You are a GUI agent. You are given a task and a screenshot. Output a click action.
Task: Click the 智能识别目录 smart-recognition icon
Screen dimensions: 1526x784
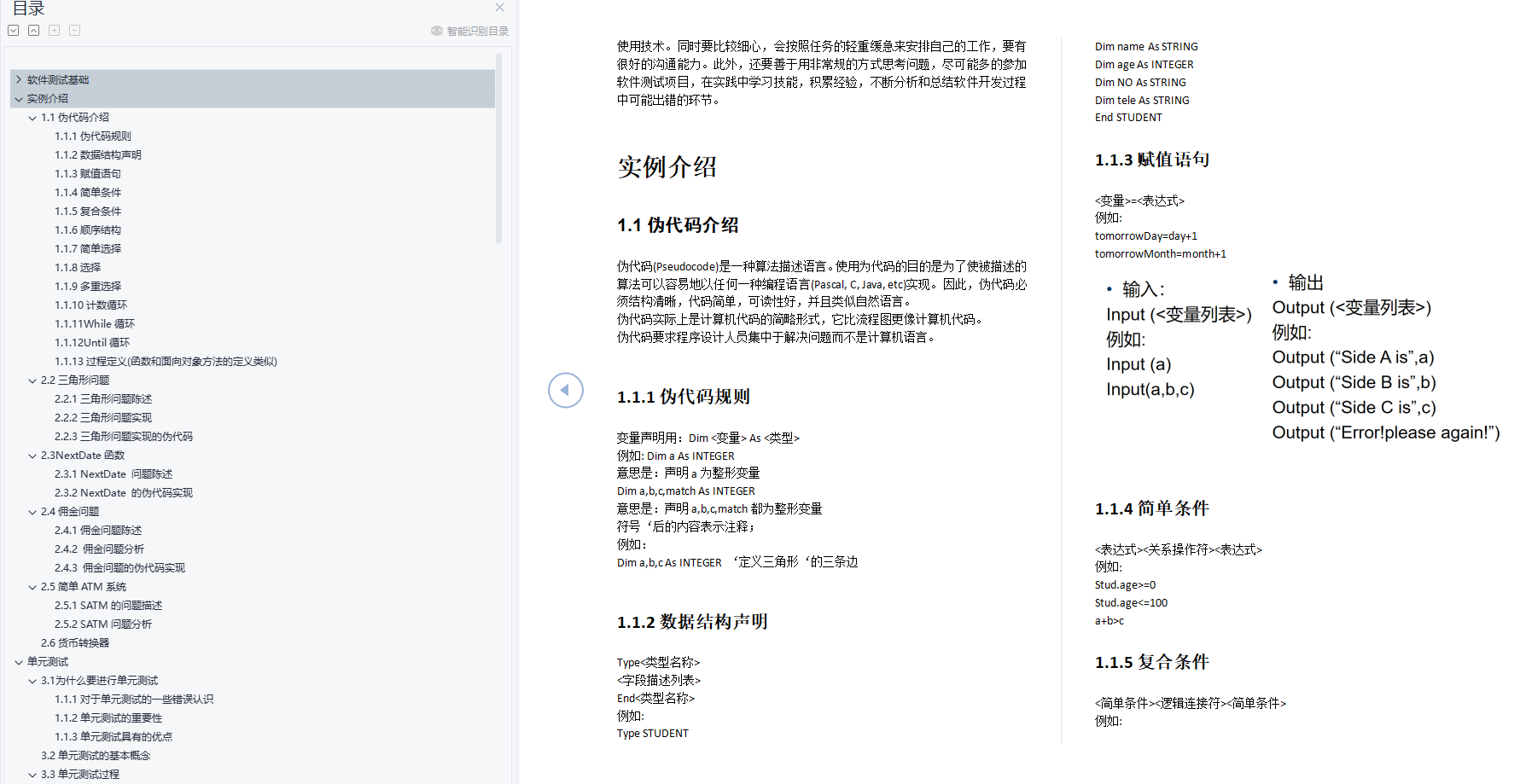[436, 30]
